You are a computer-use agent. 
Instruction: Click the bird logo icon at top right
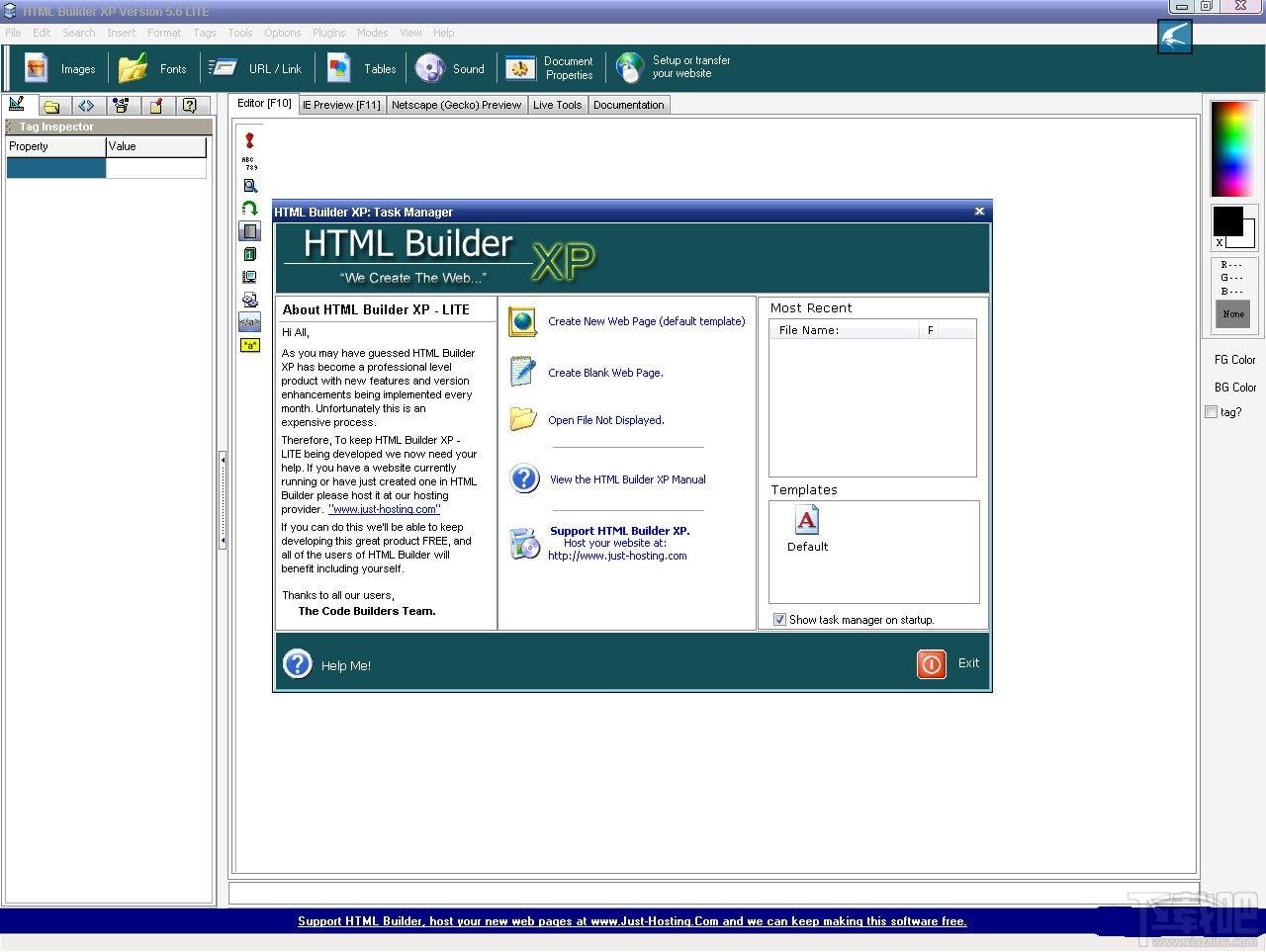1175,37
